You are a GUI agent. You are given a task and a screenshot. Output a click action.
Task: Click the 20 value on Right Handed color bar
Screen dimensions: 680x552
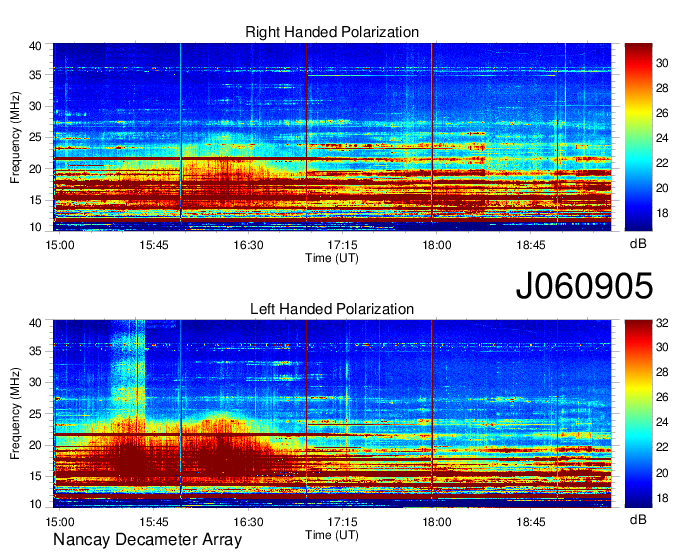662,188
